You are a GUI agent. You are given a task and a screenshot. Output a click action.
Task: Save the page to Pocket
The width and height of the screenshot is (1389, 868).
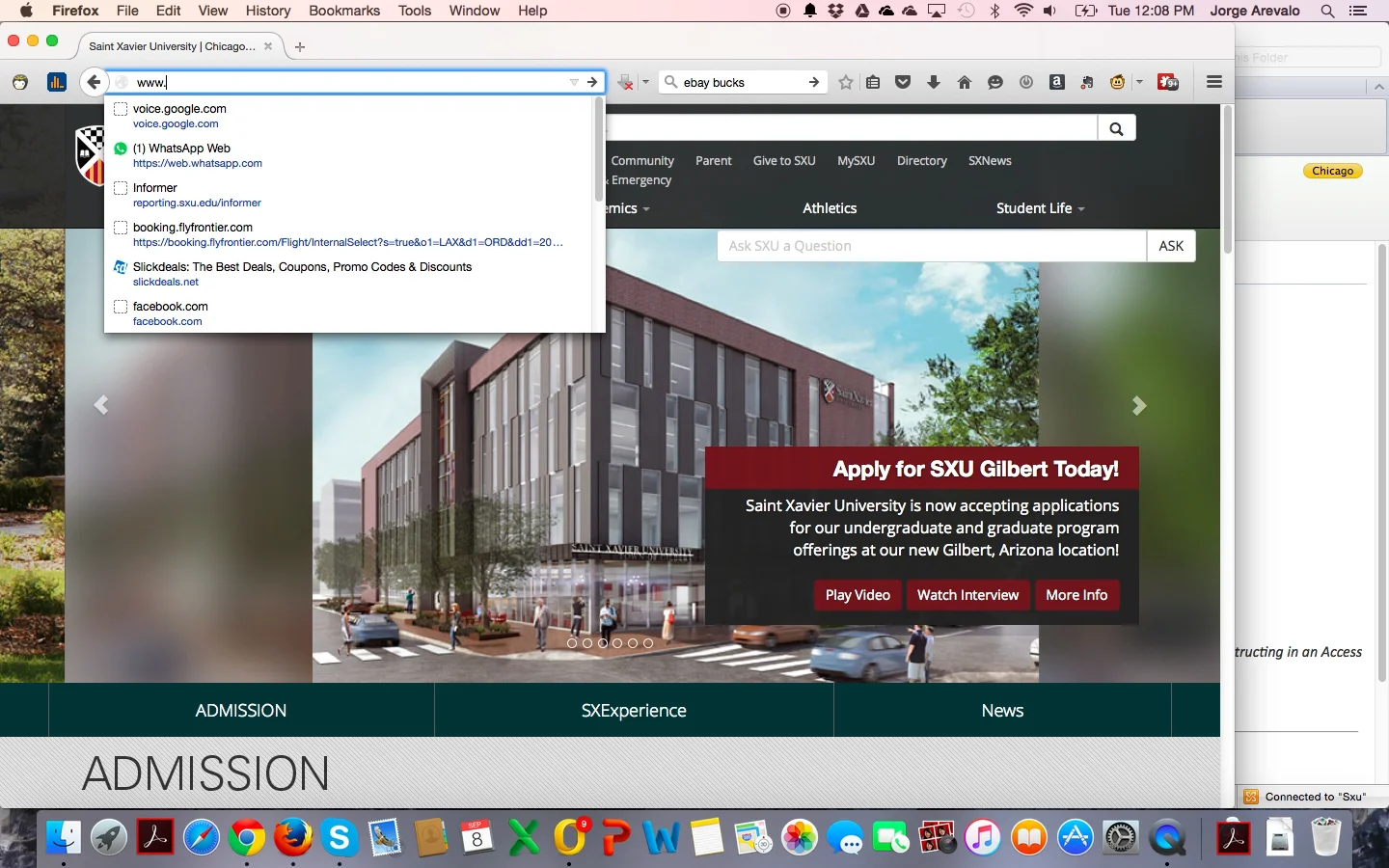coord(903,82)
